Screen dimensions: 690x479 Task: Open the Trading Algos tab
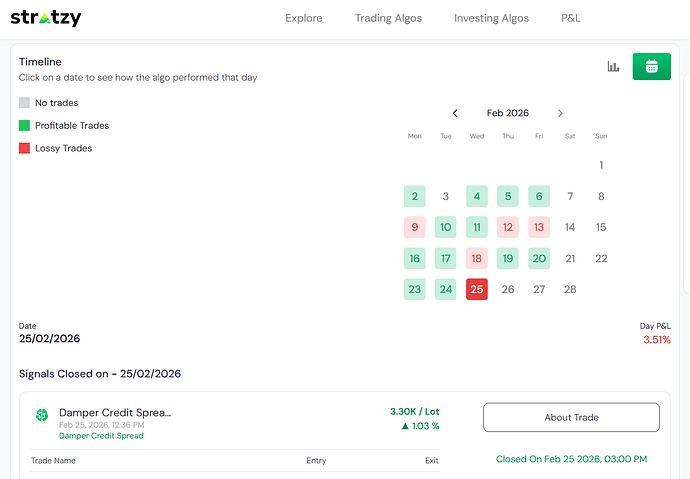(x=388, y=18)
